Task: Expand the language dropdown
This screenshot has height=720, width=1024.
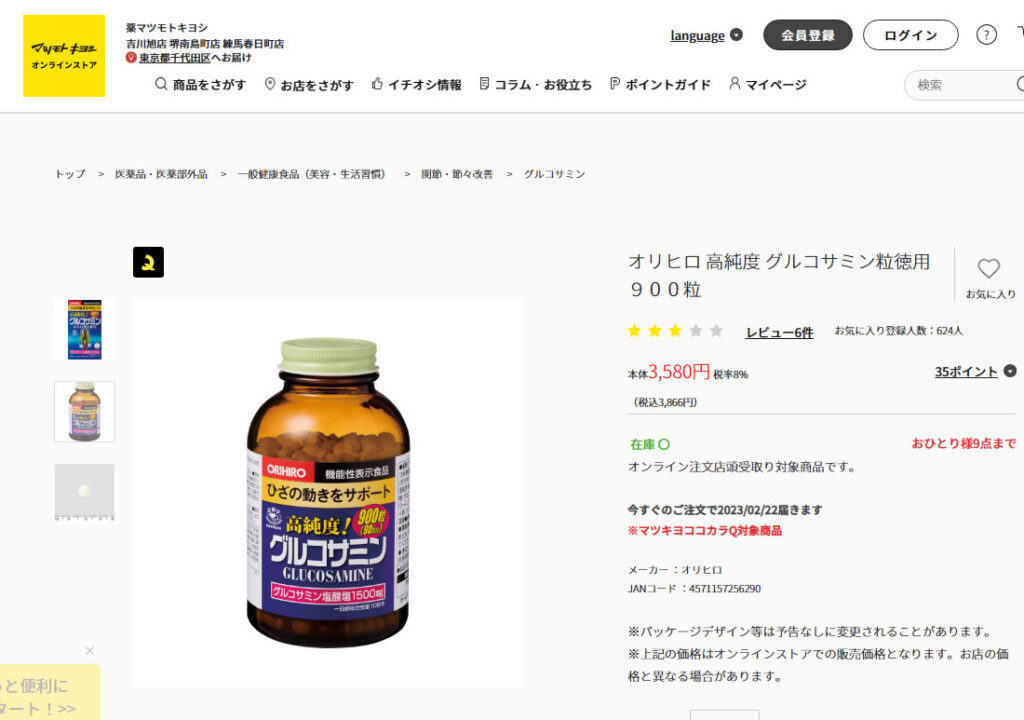Action: (707, 35)
